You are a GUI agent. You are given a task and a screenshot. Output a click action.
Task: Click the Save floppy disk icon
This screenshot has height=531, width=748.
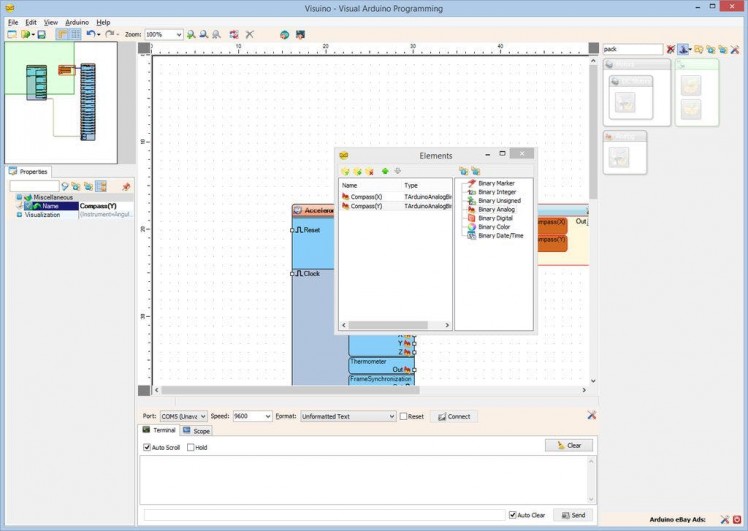pyautogui.click(x=42, y=34)
